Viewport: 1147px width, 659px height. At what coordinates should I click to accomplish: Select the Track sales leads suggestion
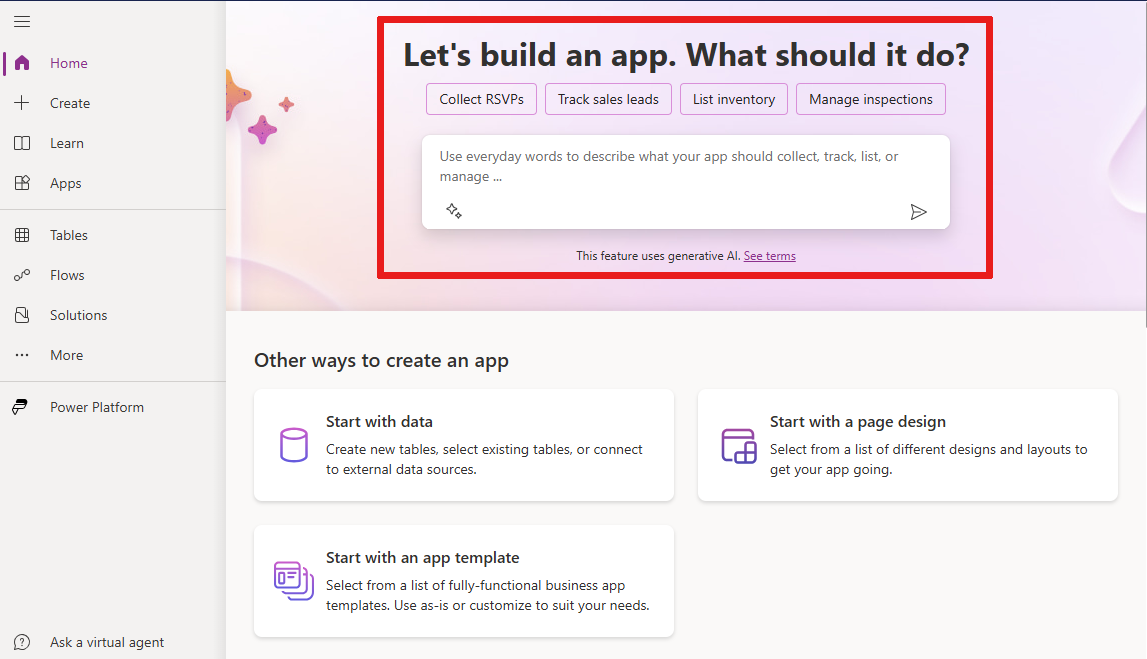(x=608, y=99)
